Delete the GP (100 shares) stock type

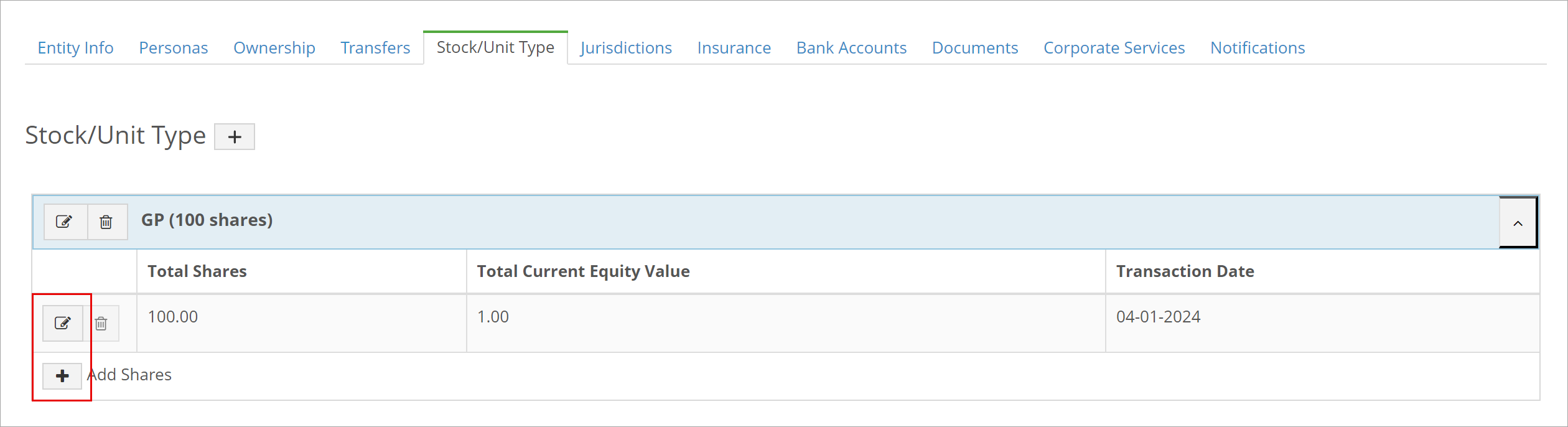pos(107,222)
